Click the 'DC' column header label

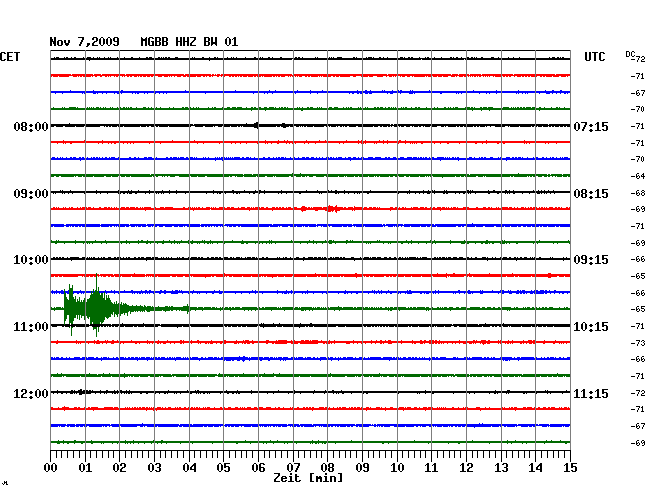(x=630, y=54)
